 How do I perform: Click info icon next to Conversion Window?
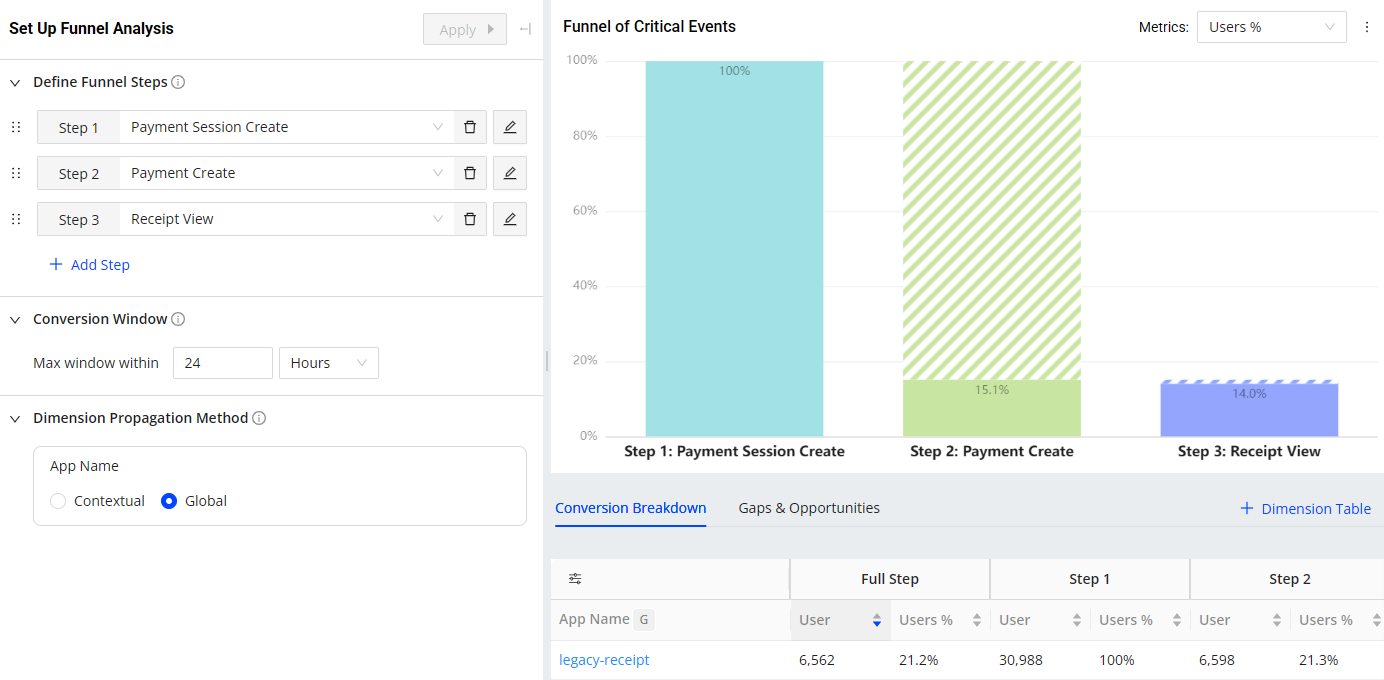pos(178,319)
